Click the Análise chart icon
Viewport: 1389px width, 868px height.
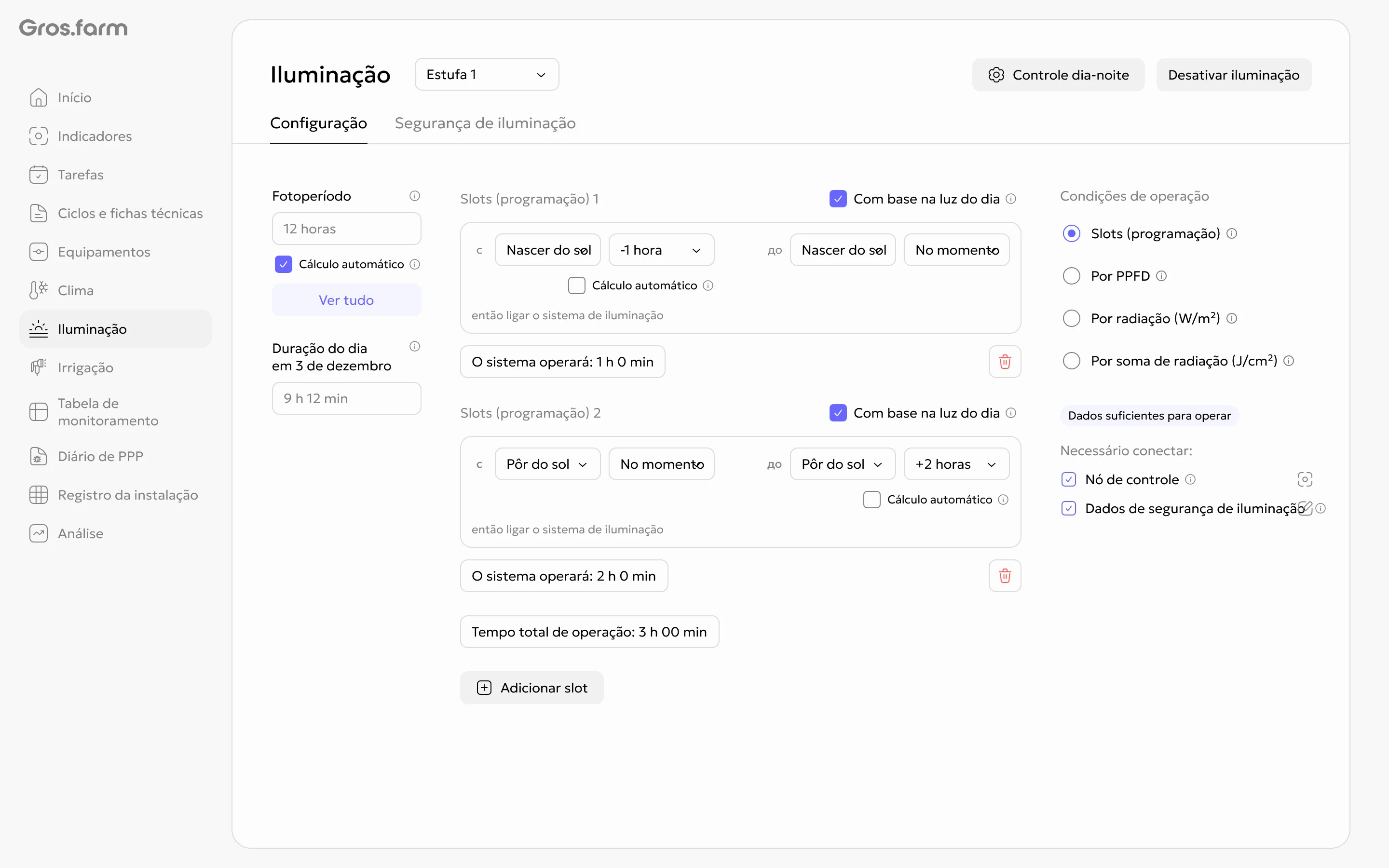point(39,533)
